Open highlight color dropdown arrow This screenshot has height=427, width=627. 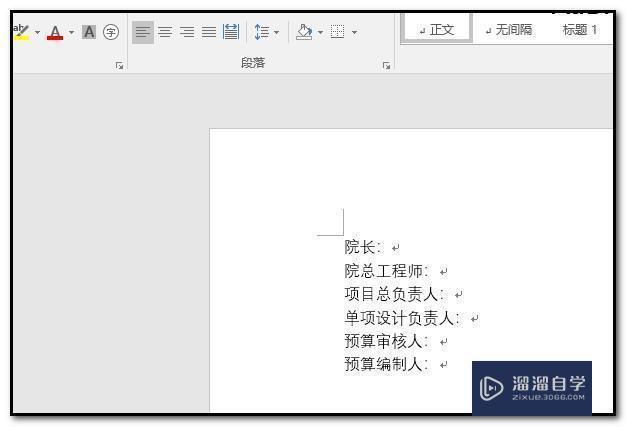(x=38, y=32)
